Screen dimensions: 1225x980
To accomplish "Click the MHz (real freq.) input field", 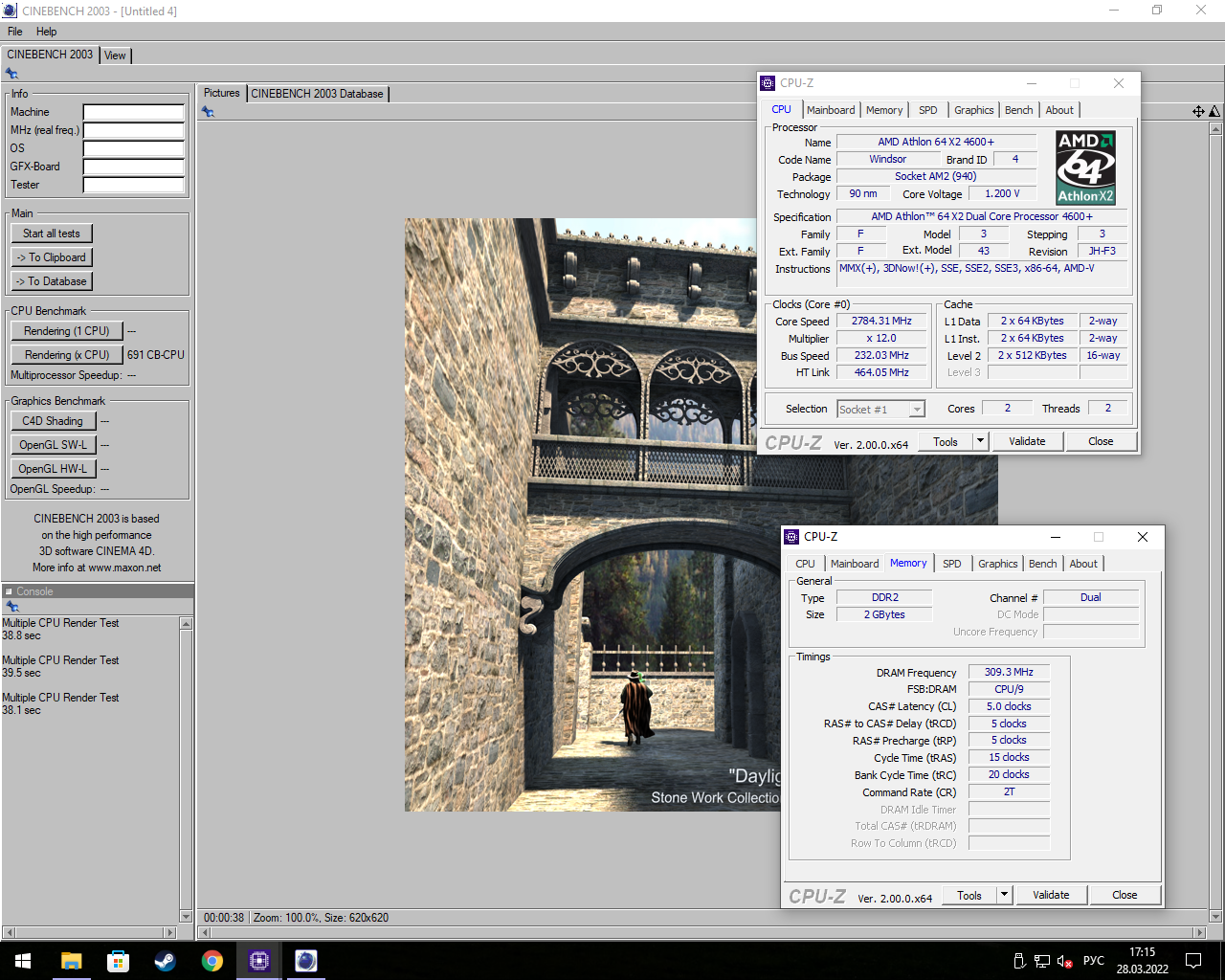I will point(133,130).
